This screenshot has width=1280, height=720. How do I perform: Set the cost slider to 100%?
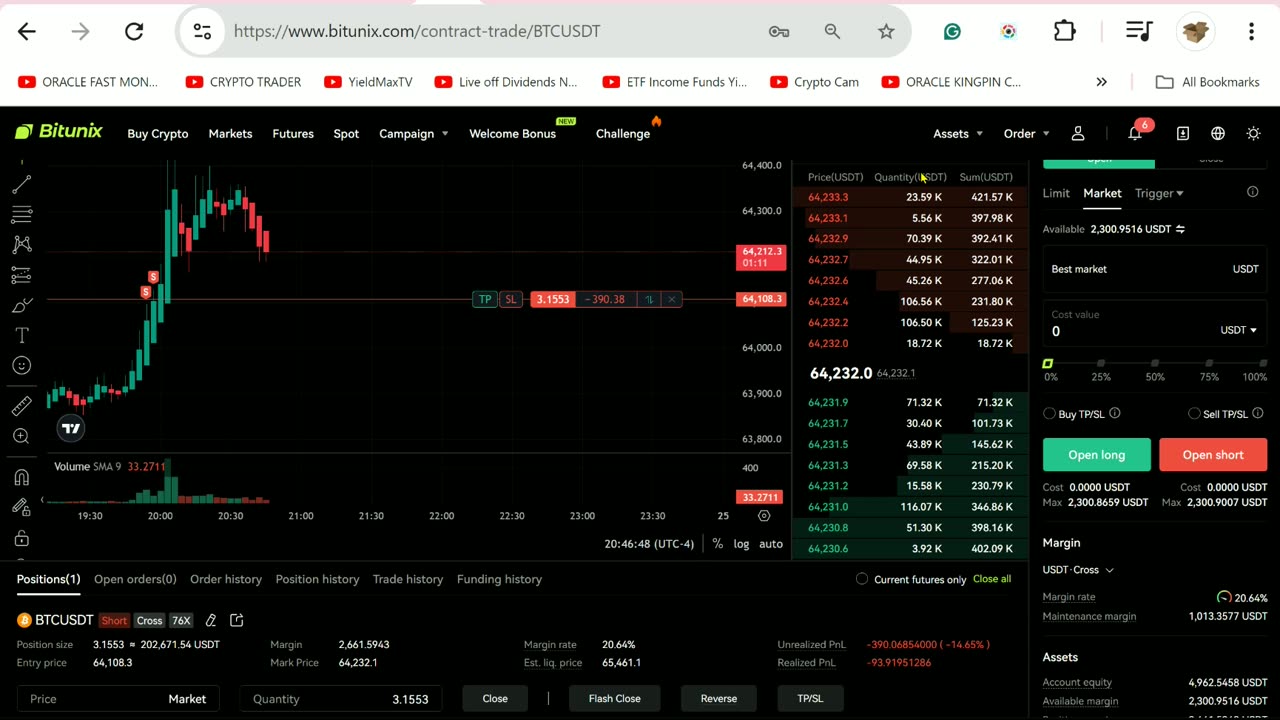point(1262,364)
